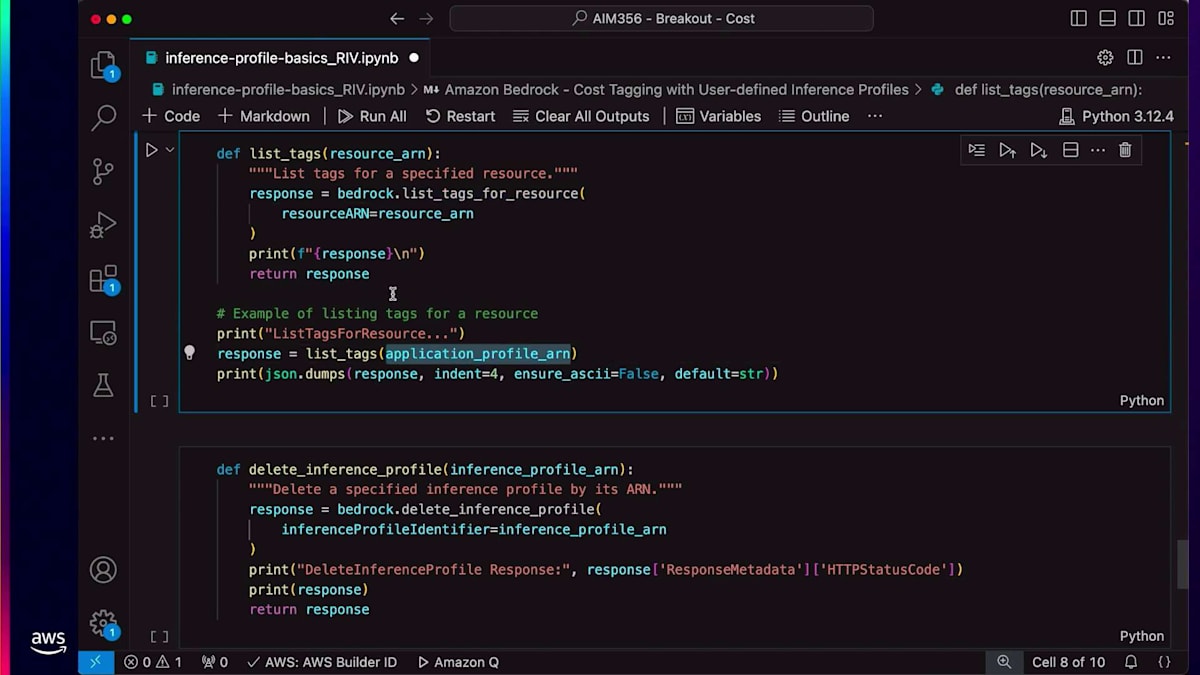Open the Python 3.12.4 kernel picker

click(x=1116, y=116)
